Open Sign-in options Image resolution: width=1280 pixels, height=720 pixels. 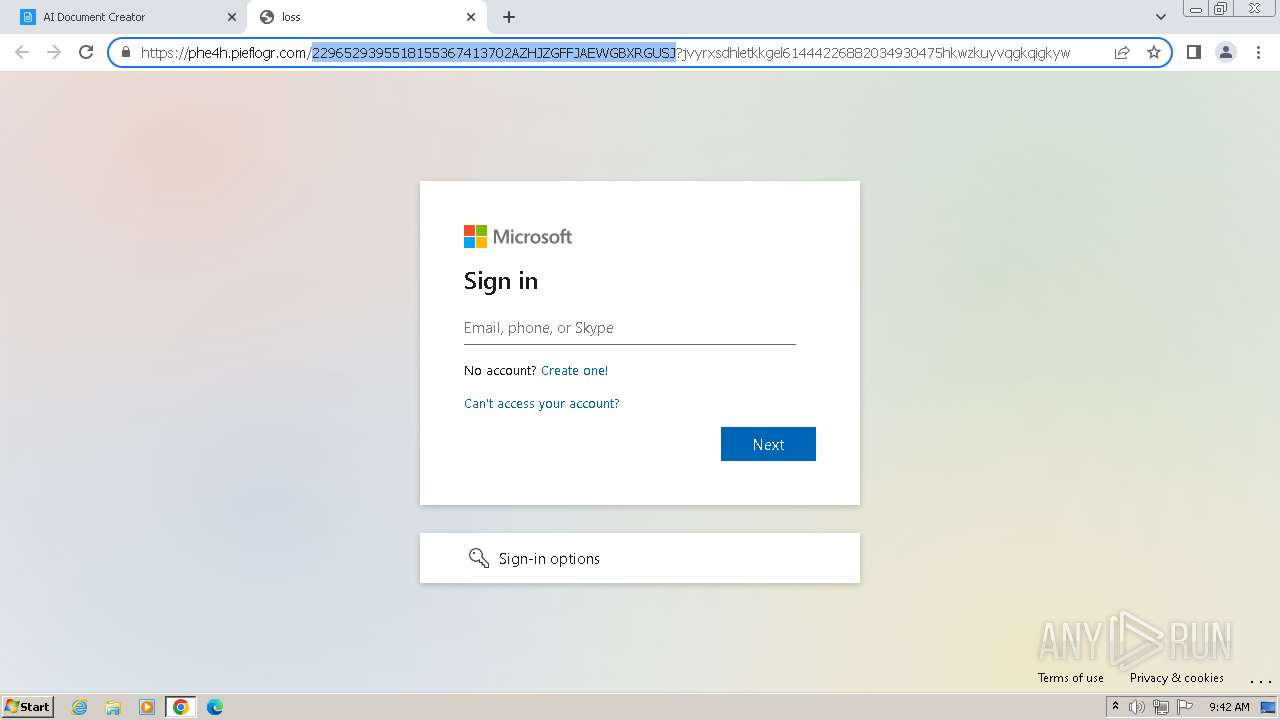[x=640, y=558]
